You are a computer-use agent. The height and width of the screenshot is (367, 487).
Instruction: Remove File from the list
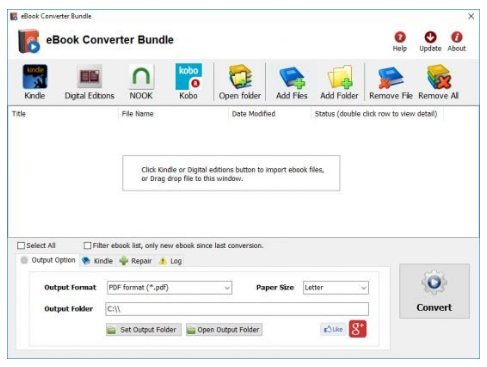(391, 82)
